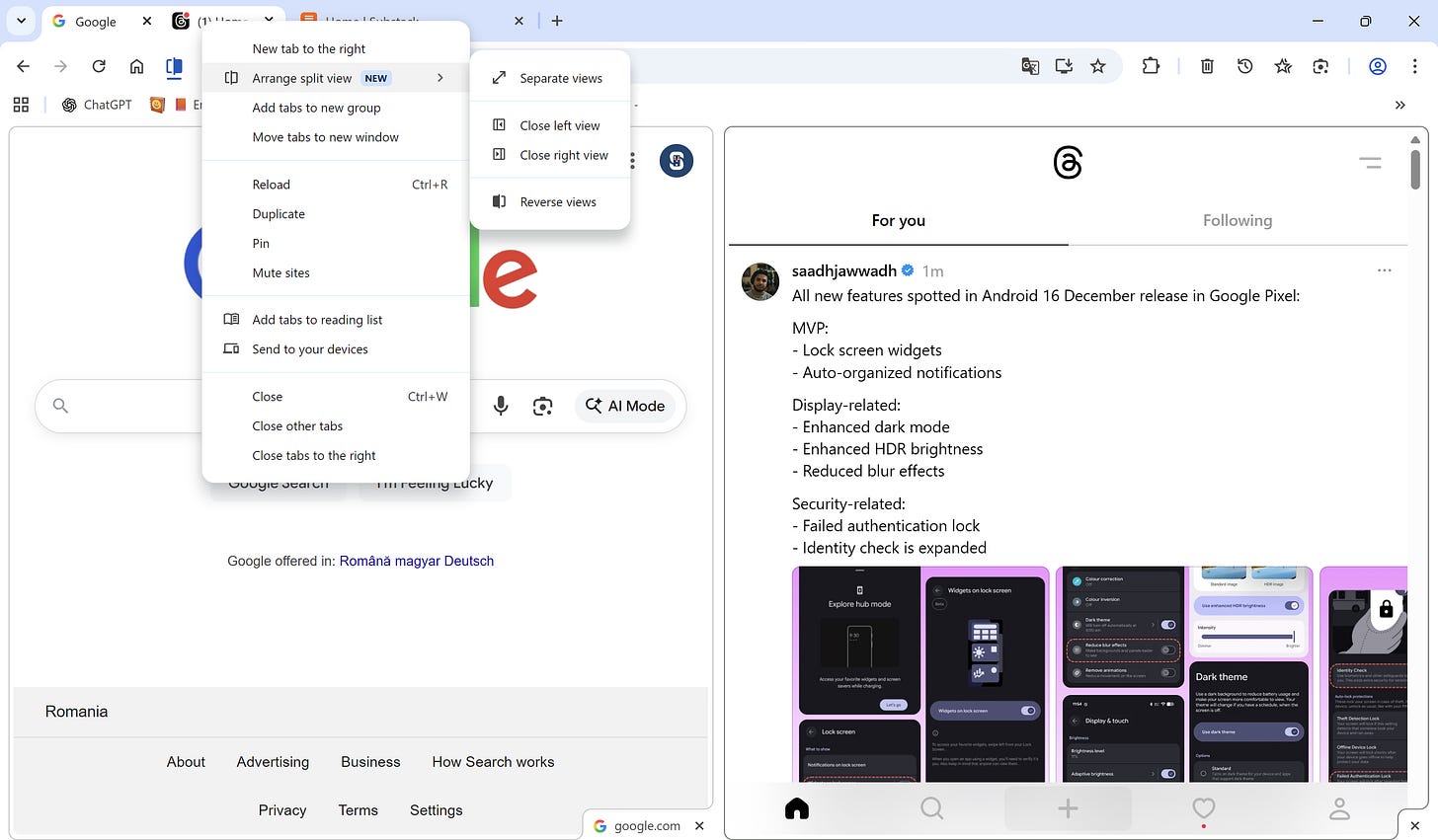Open the tab search dropdown arrow

coord(21,21)
